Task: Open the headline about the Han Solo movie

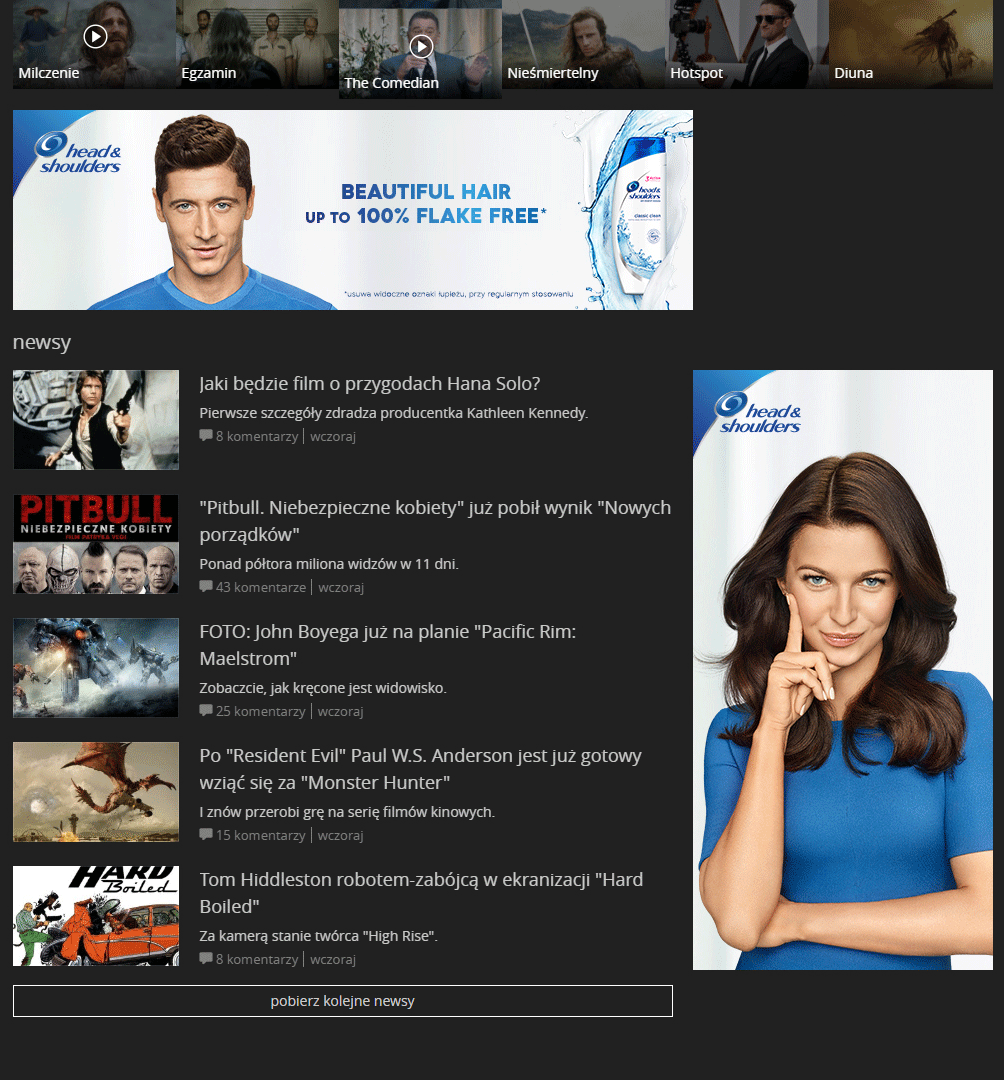Action: coord(369,384)
